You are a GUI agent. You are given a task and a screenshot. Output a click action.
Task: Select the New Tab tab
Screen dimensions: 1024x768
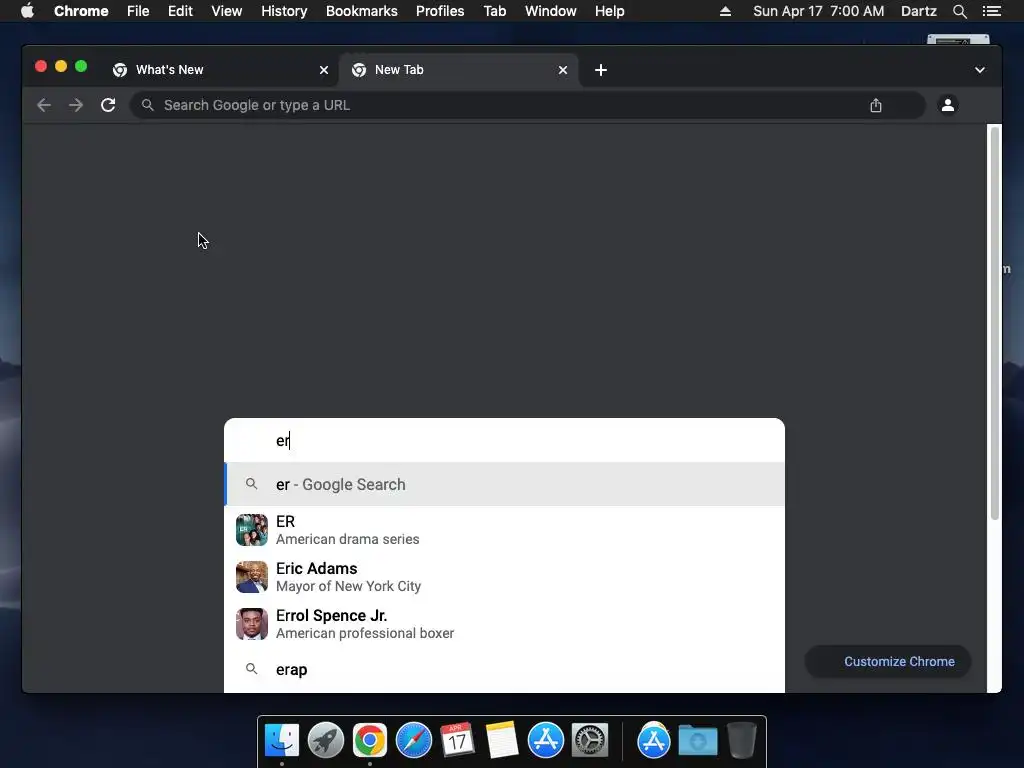(x=458, y=70)
